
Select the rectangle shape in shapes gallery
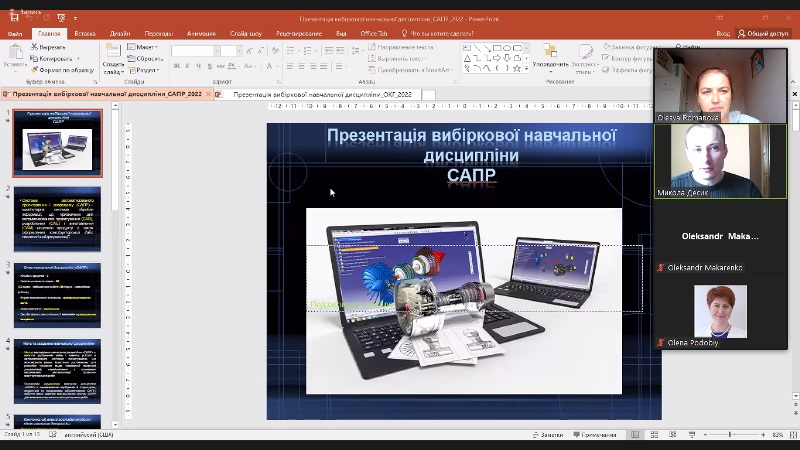[x=497, y=48]
